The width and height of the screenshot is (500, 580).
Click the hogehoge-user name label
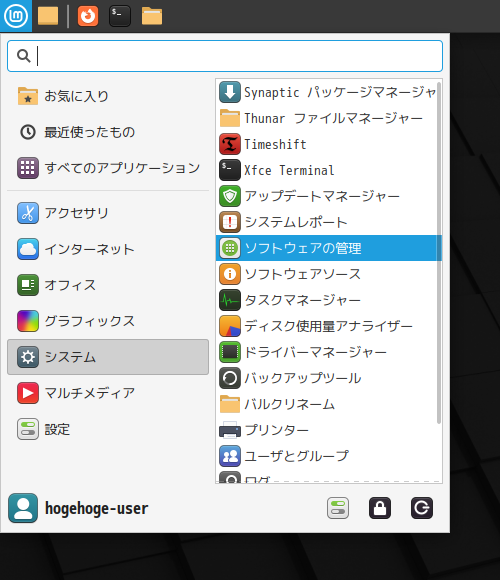(97, 508)
